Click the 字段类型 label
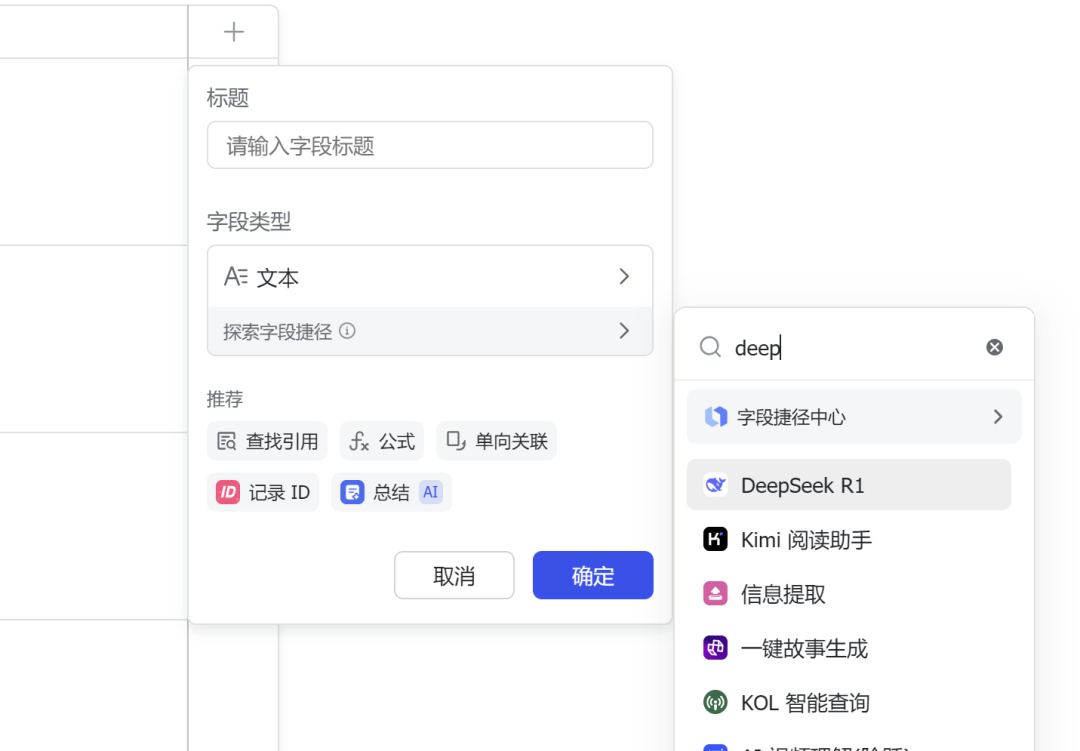 coord(249,222)
